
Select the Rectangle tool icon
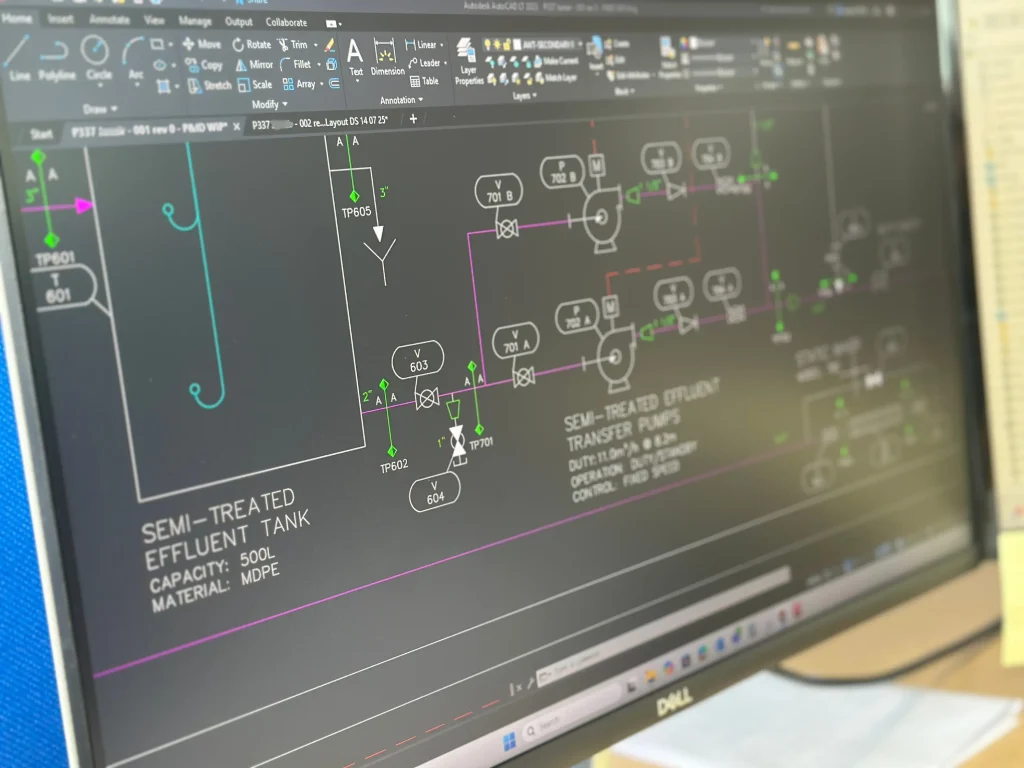tap(157, 44)
